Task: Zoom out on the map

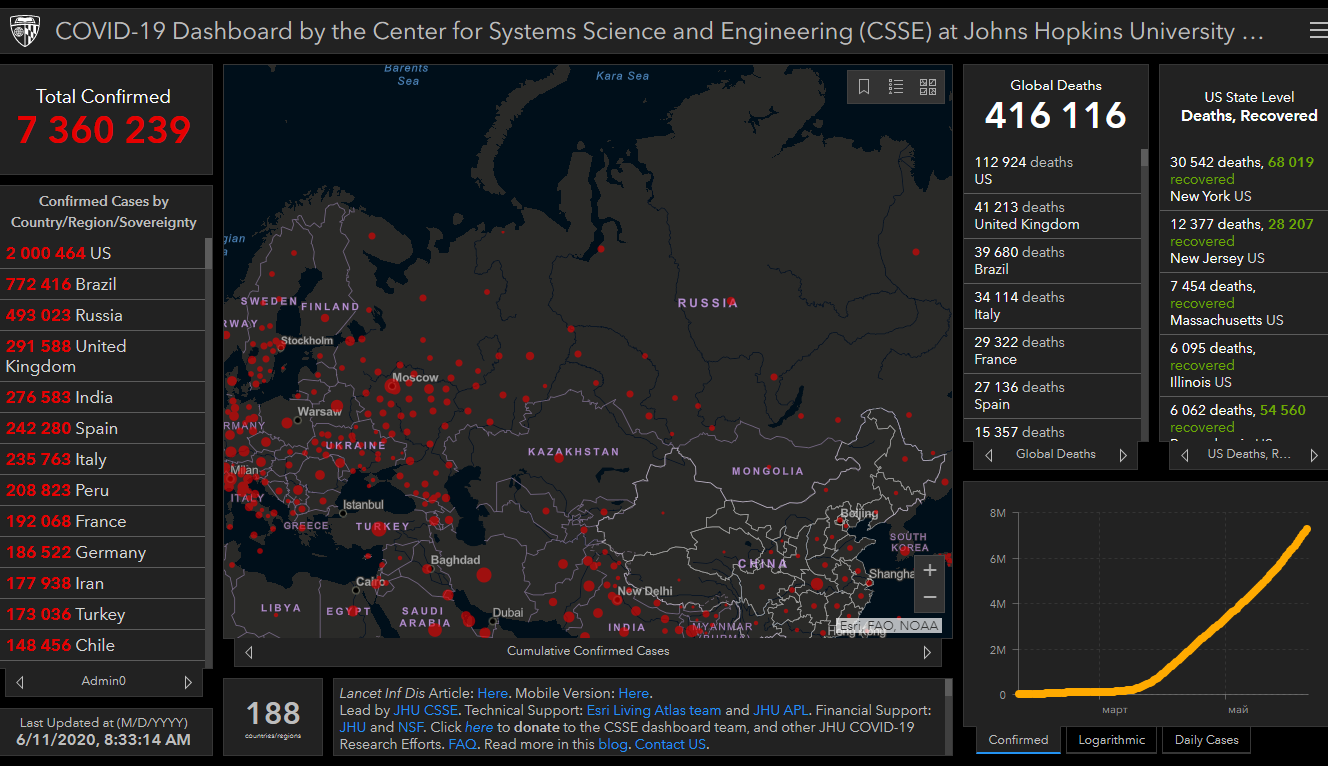Action: pos(929,597)
